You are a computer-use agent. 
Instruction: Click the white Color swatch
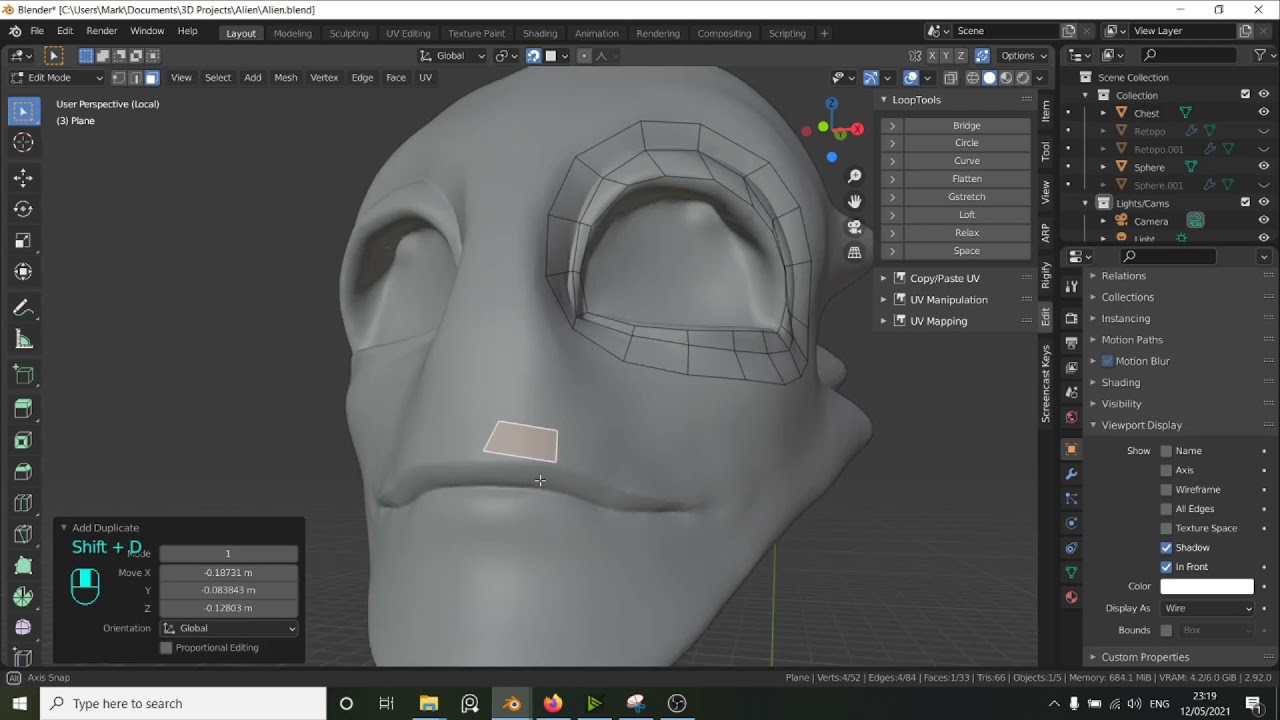tap(1206, 587)
